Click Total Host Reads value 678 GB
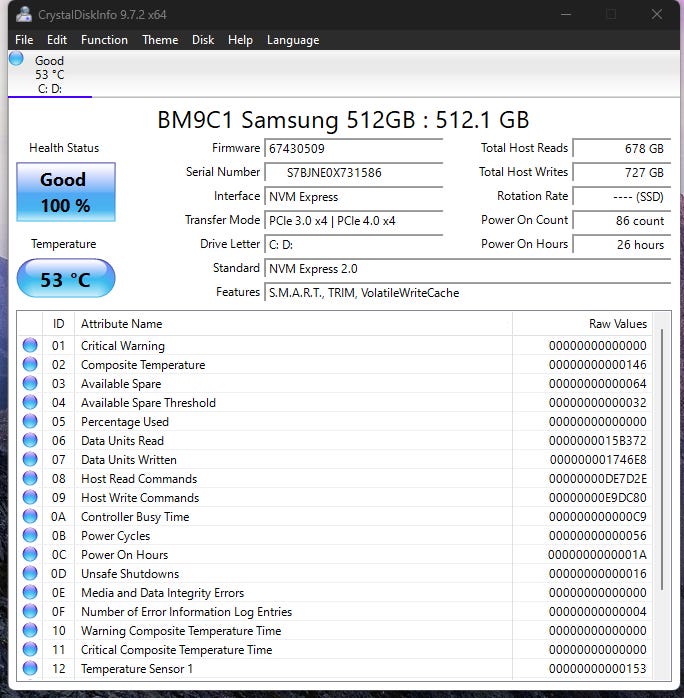This screenshot has width=684, height=698. point(621,148)
